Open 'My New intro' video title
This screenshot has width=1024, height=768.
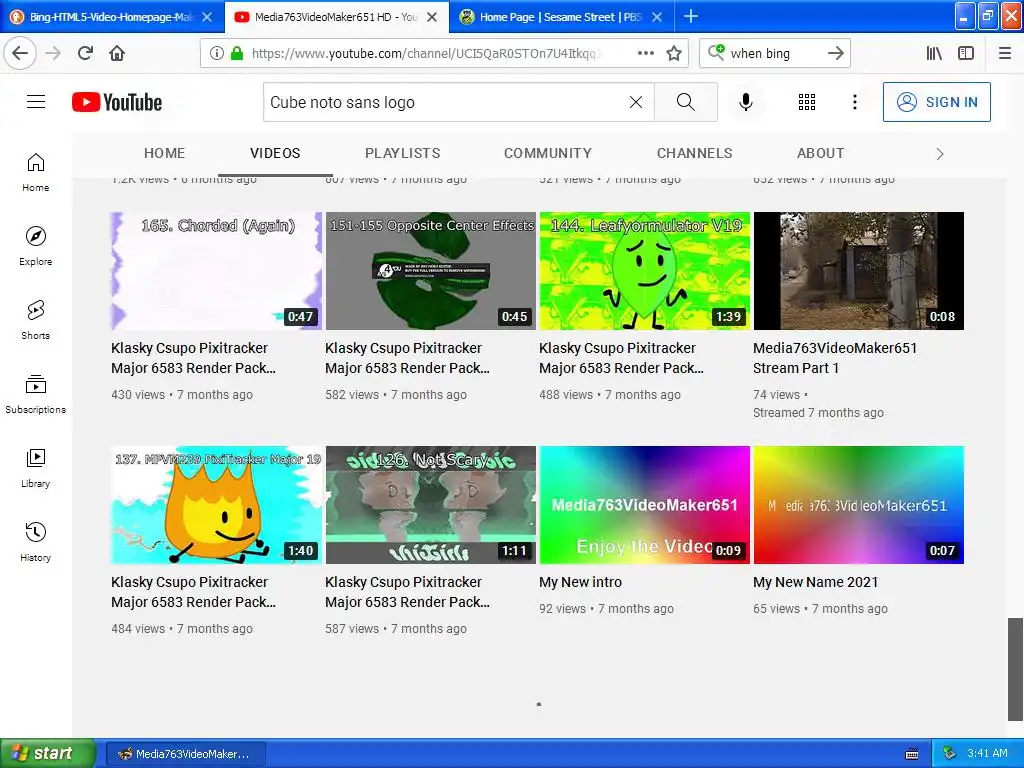(x=581, y=582)
